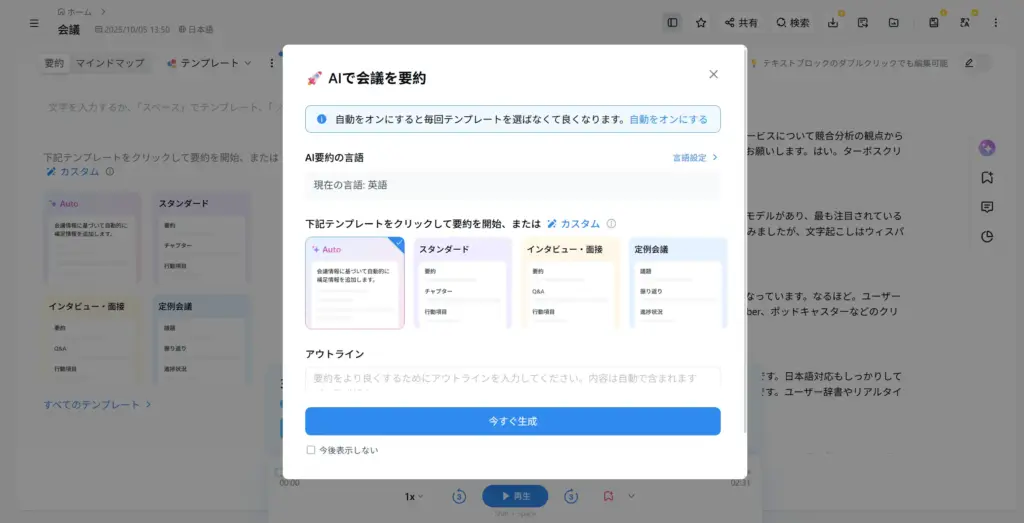The width and height of the screenshot is (1024, 523).
Task: Open the top-right more options menu
Action: point(995,23)
